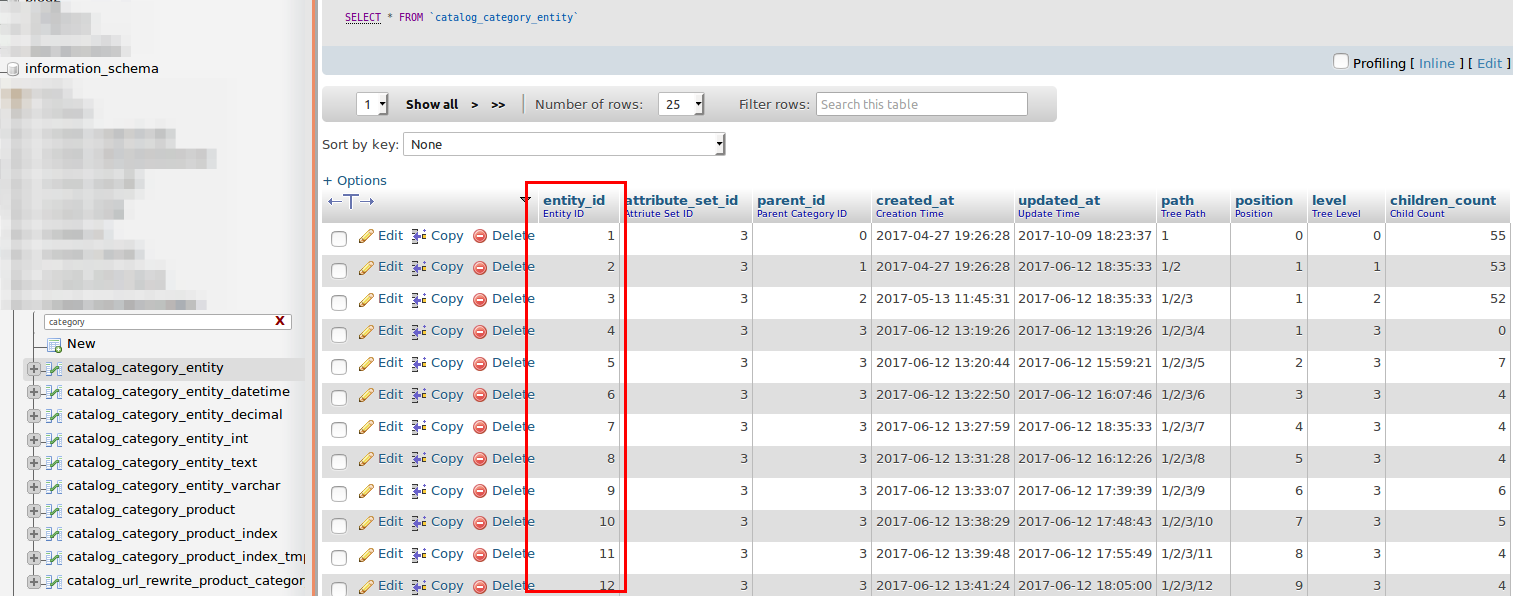Enable the Profiling checkbox

click(x=1341, y=62)
